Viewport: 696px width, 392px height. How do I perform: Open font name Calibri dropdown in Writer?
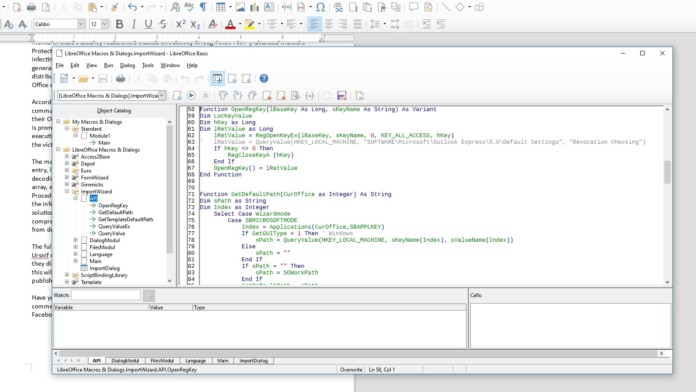(x=81, y=24)
